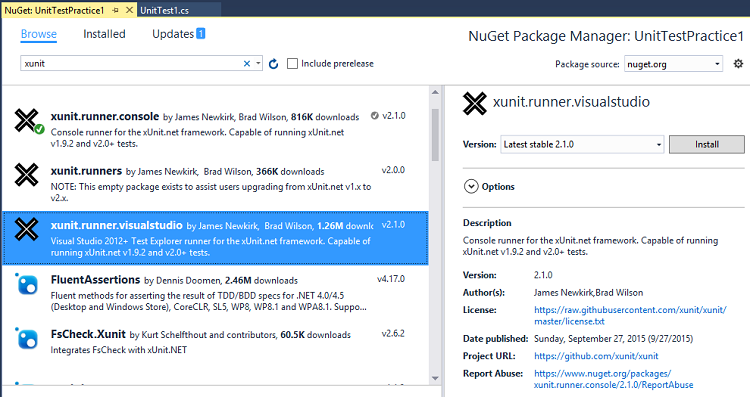Image resolution: width=750 pixels, height=397 pixels.
Task: Click the v2.6.2 version text of FsCheck.Xunit
Action: pyautogui.click(x=393, y=333)
